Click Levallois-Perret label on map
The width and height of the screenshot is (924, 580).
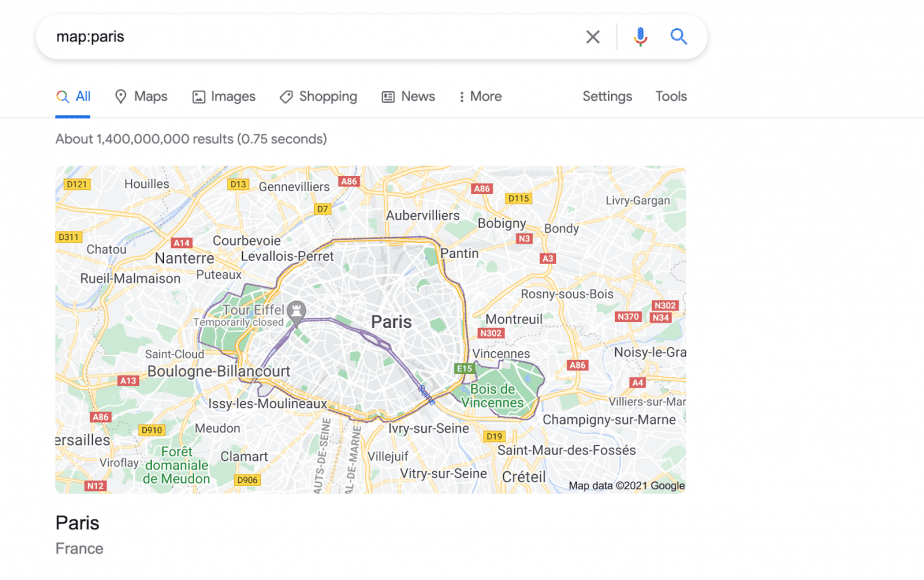tap(287, 256)
